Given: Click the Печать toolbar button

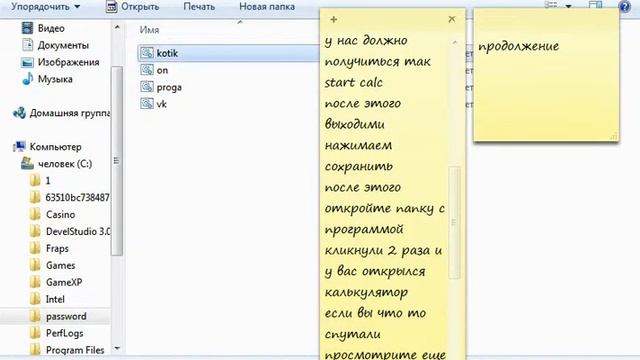Looking at the screenshot, I should coord(199,7).
